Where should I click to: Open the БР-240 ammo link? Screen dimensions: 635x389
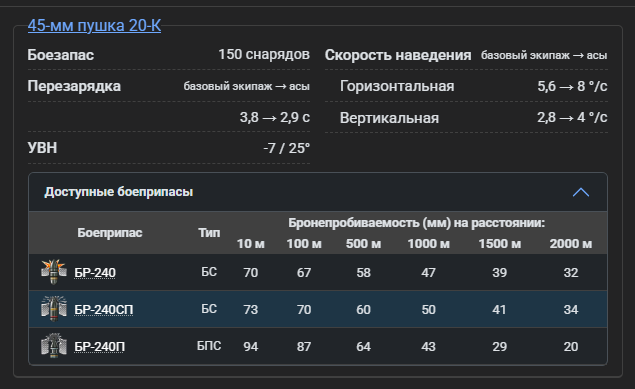(x=95, y=273)
